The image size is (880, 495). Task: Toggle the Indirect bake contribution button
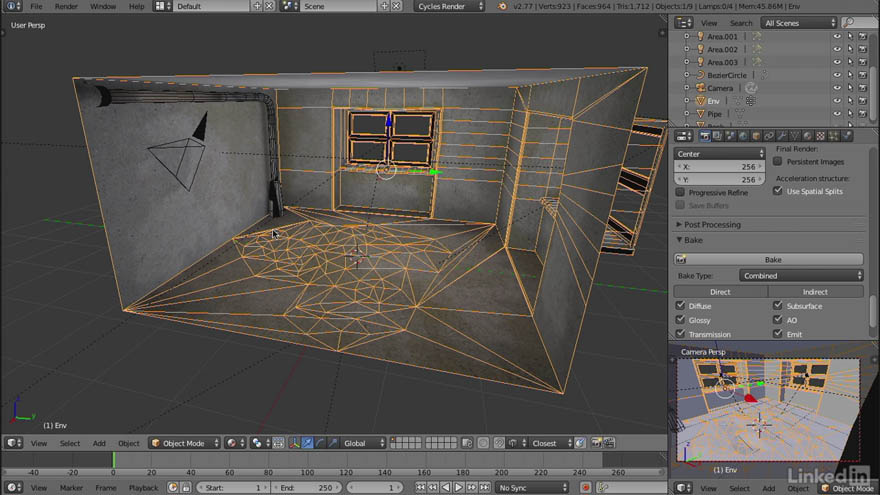[815, 292]
